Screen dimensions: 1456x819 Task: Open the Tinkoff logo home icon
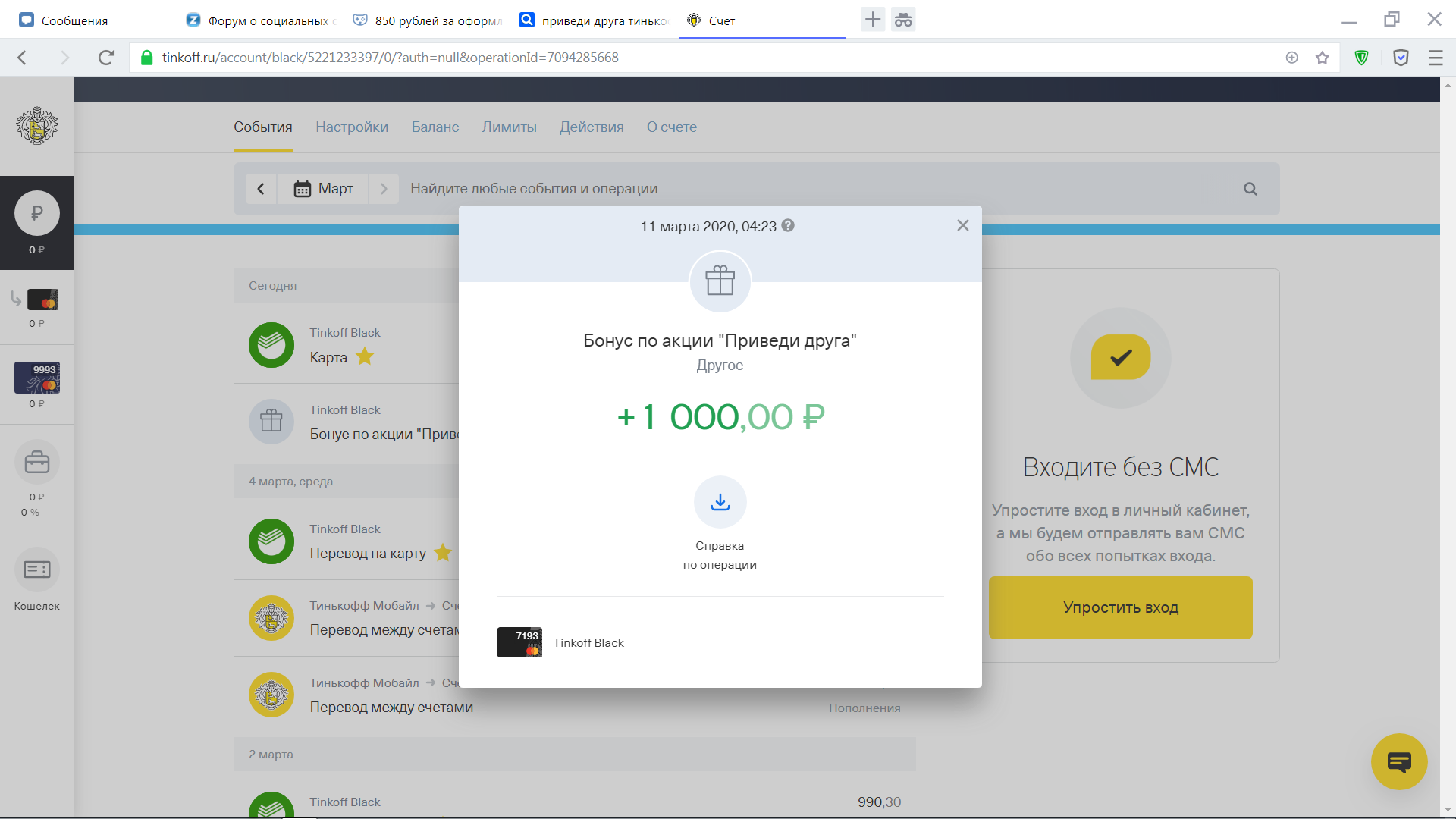(36, 125)
